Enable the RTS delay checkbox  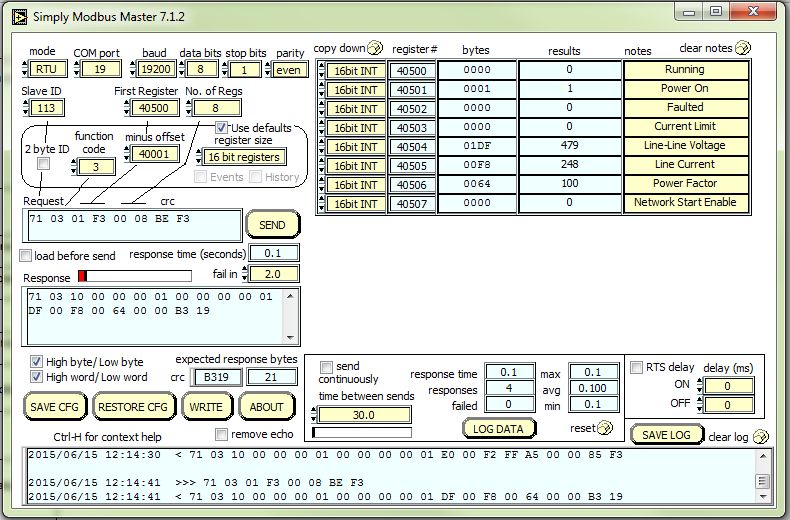(x=636, y=367)
